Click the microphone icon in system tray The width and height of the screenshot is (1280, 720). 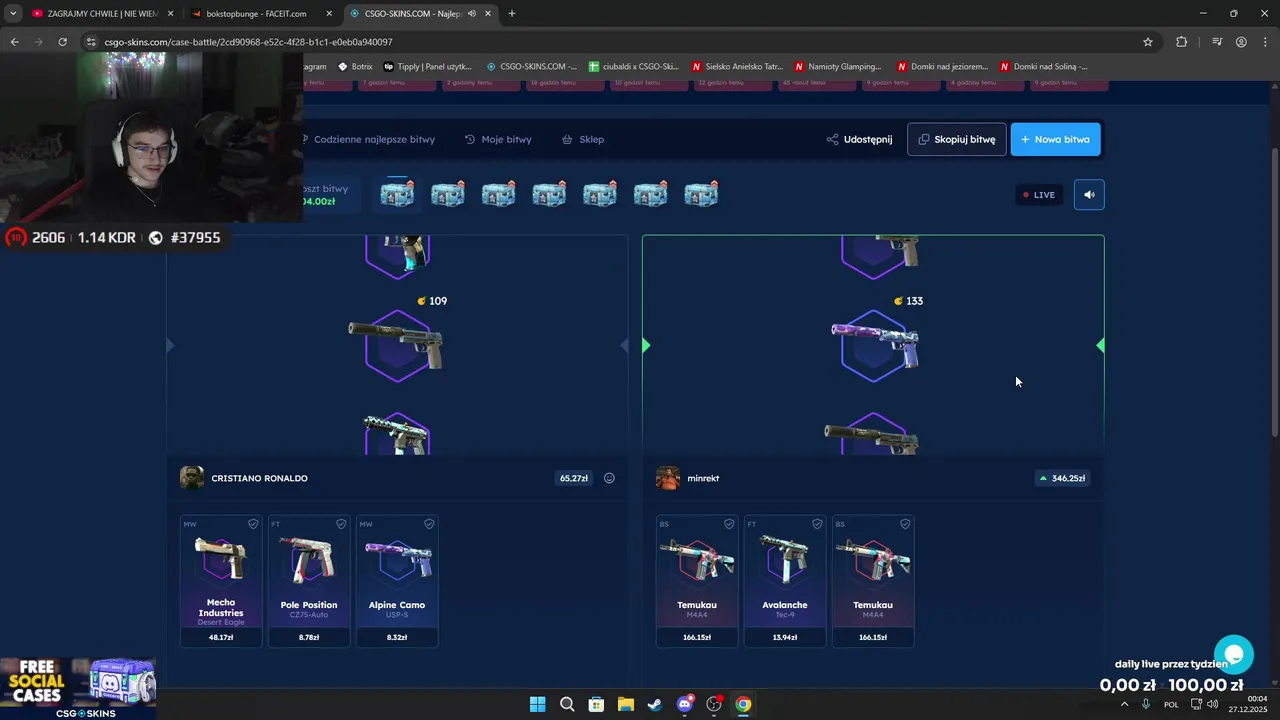tap(1146, 704)
